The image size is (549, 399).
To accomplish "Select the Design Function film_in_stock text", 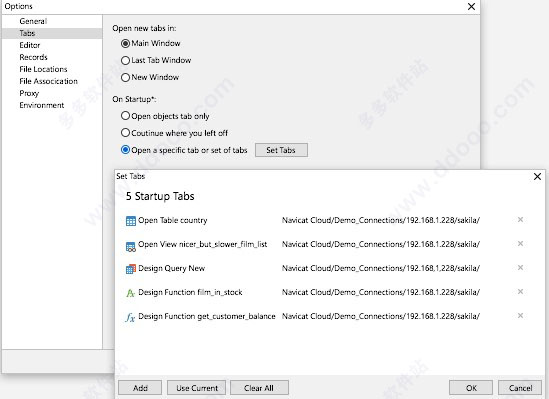I will [x=190, y=292].
